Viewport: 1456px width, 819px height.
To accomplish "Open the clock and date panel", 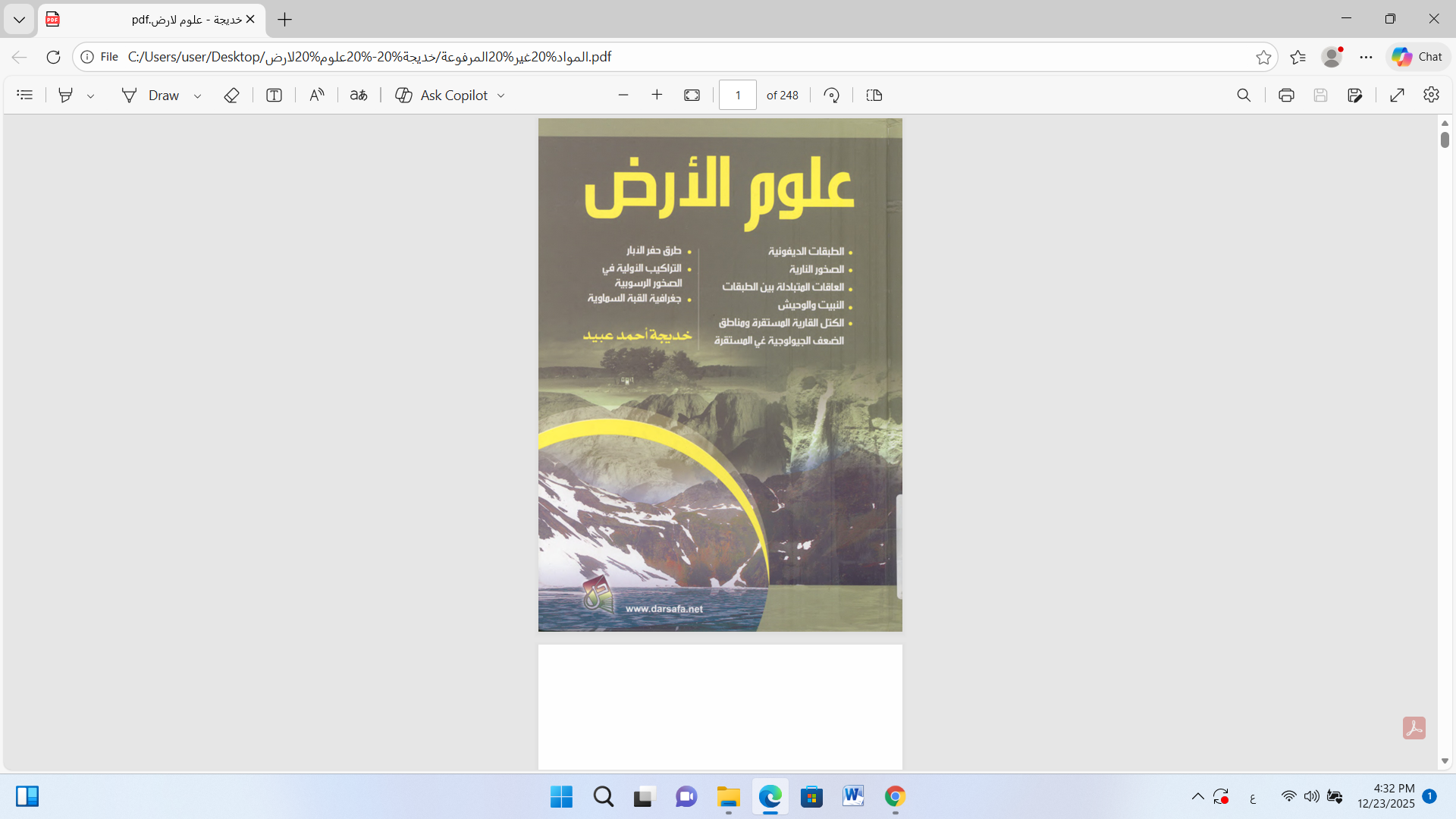I will [1386, 796].
